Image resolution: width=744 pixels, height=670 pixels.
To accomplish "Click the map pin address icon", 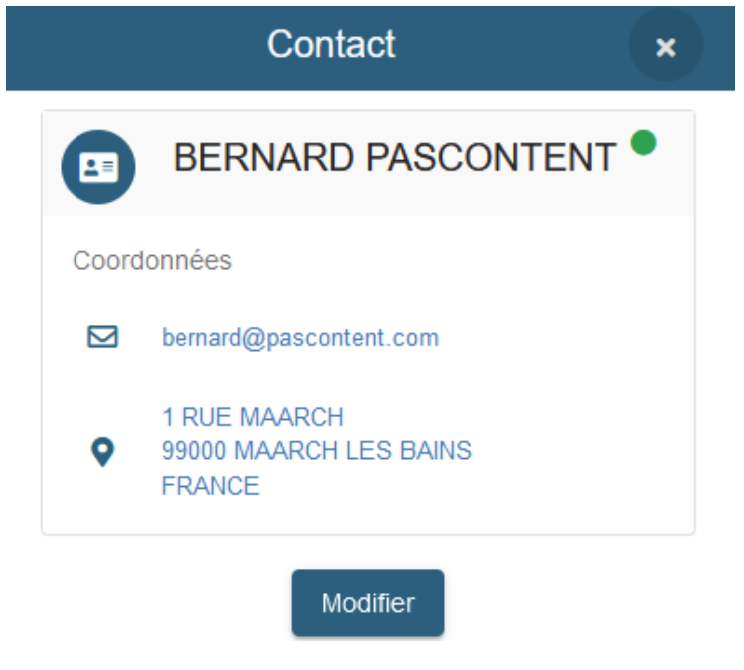I will click(x=102, y=451).
